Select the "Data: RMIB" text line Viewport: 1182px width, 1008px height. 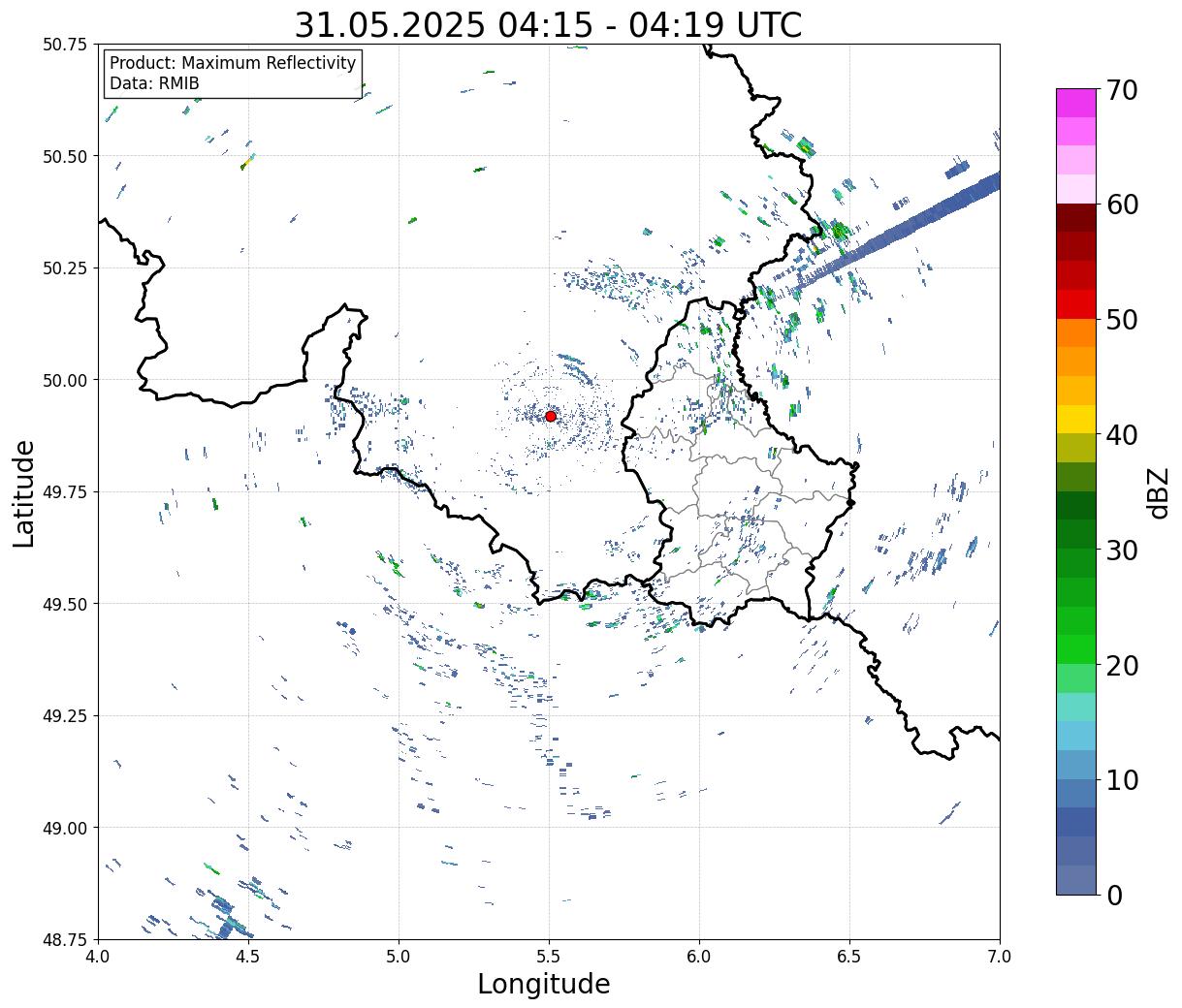pos(154,83)
